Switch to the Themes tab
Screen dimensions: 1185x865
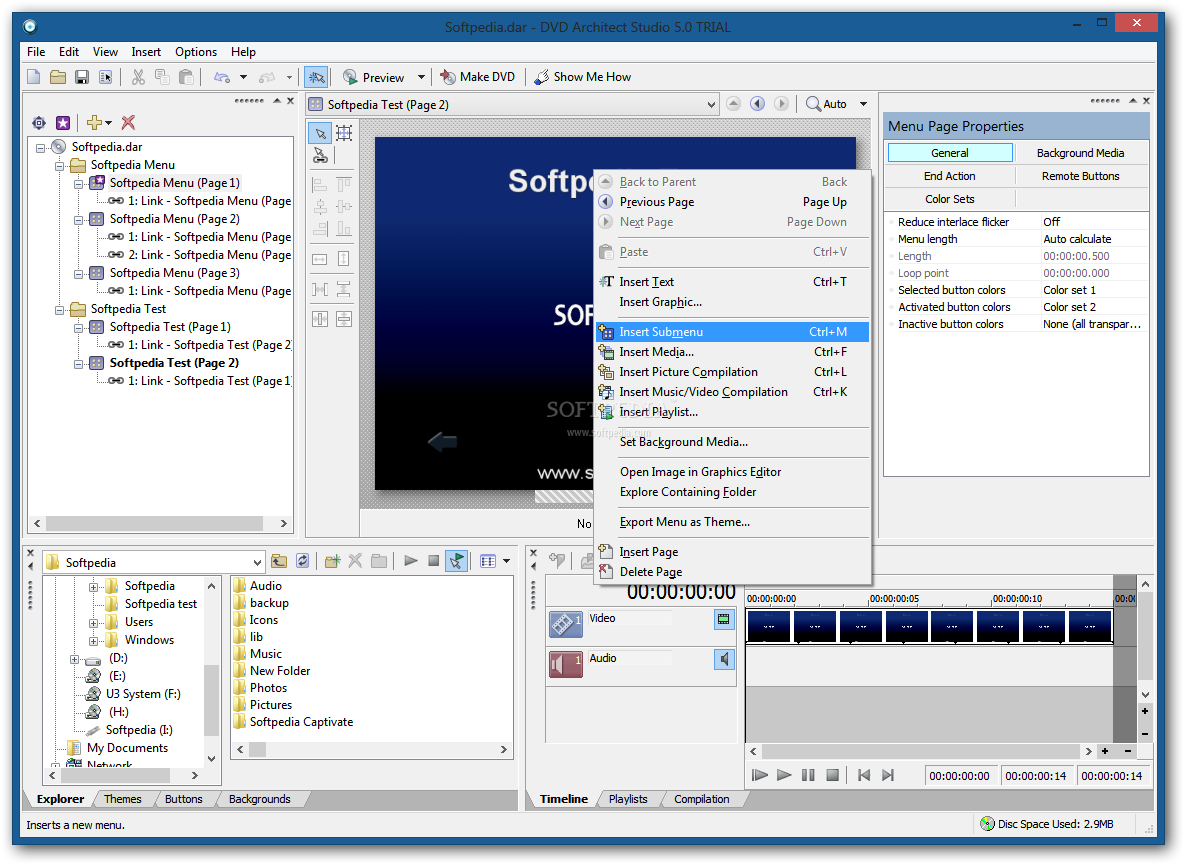[x=122, y=799]
